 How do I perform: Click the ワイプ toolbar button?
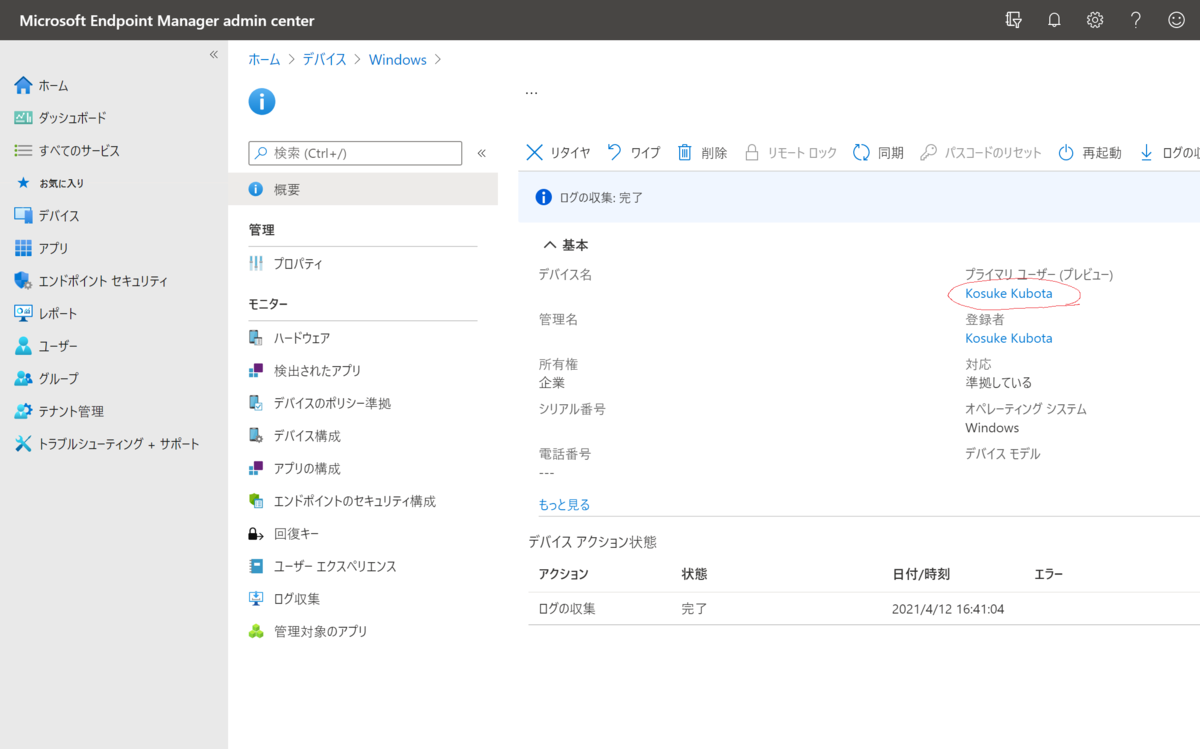click(634, 153)
